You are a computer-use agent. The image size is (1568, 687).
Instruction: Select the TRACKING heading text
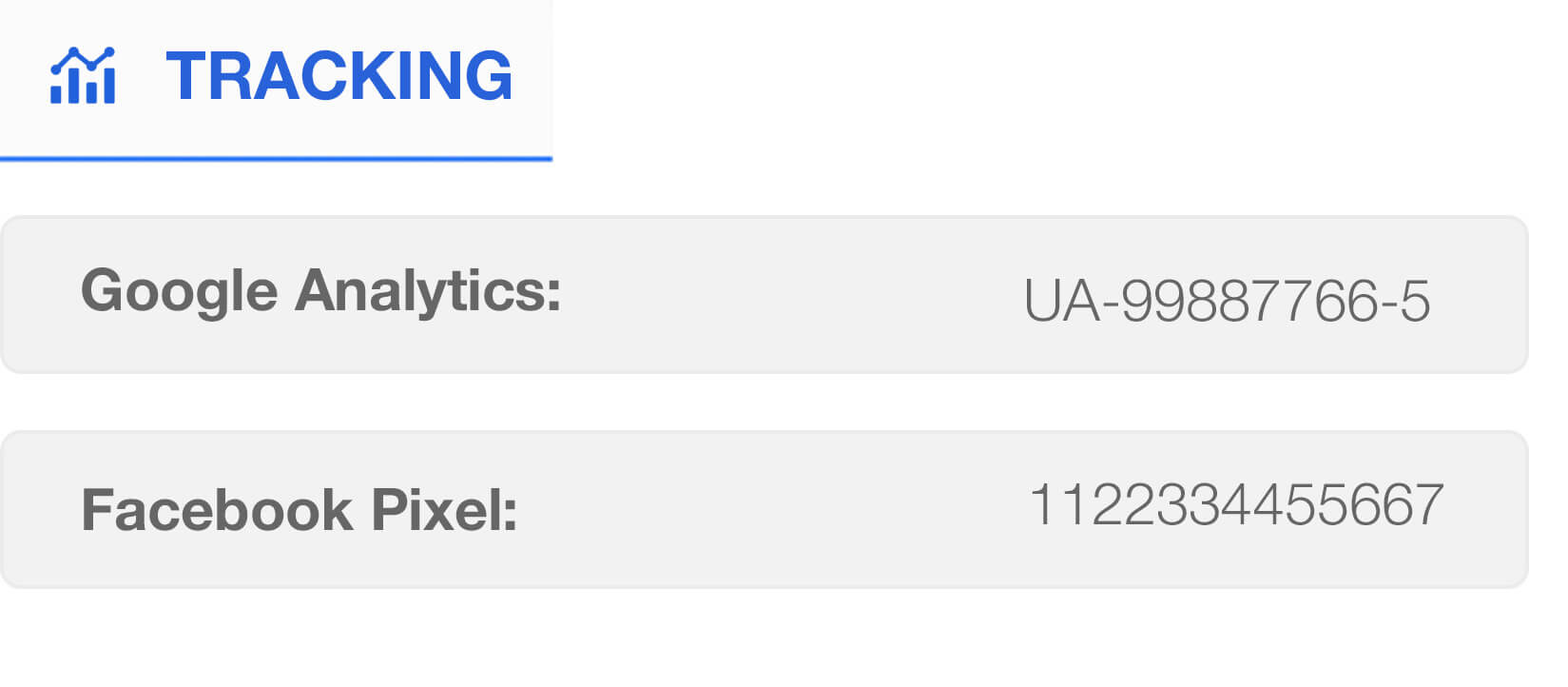pyautogui.click(x=339, y=75)
